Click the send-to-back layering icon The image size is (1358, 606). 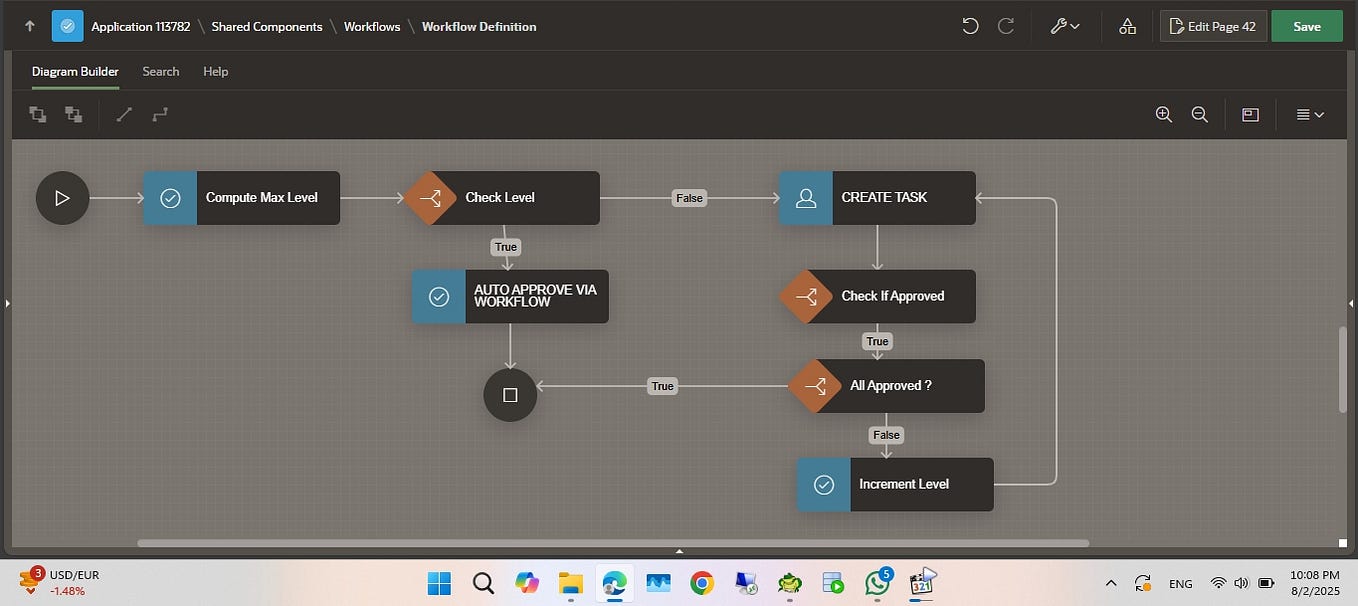[73, 114]
